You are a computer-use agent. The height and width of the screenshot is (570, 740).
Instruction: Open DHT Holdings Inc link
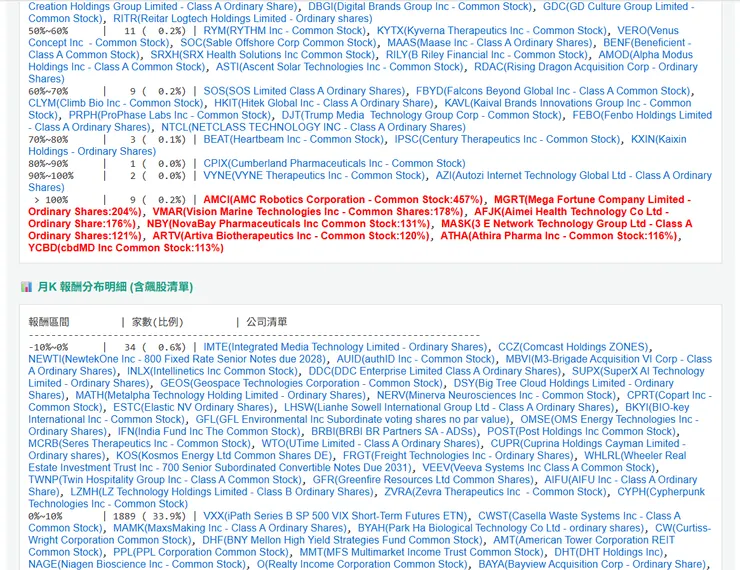click(x=609, y=552)
